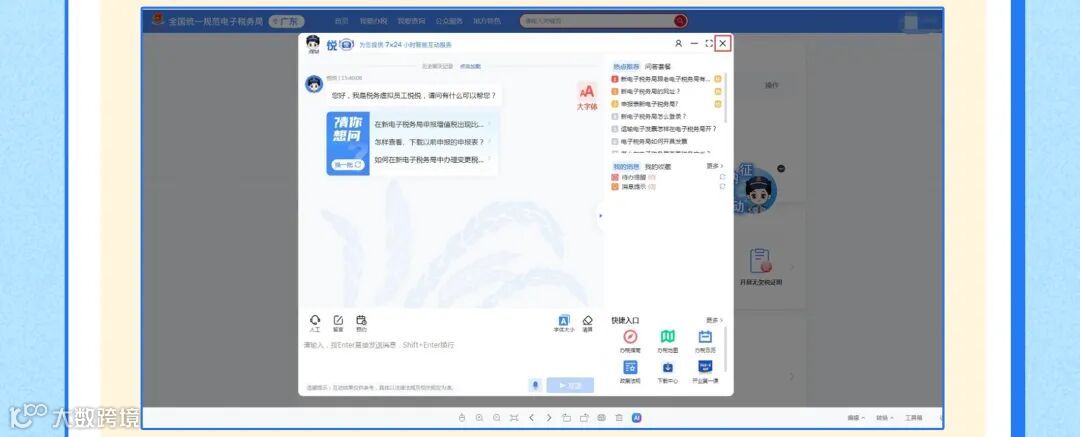Collapse the right side panel arrow
This screenshot has height=437, width=1080.
coord(600,216)
